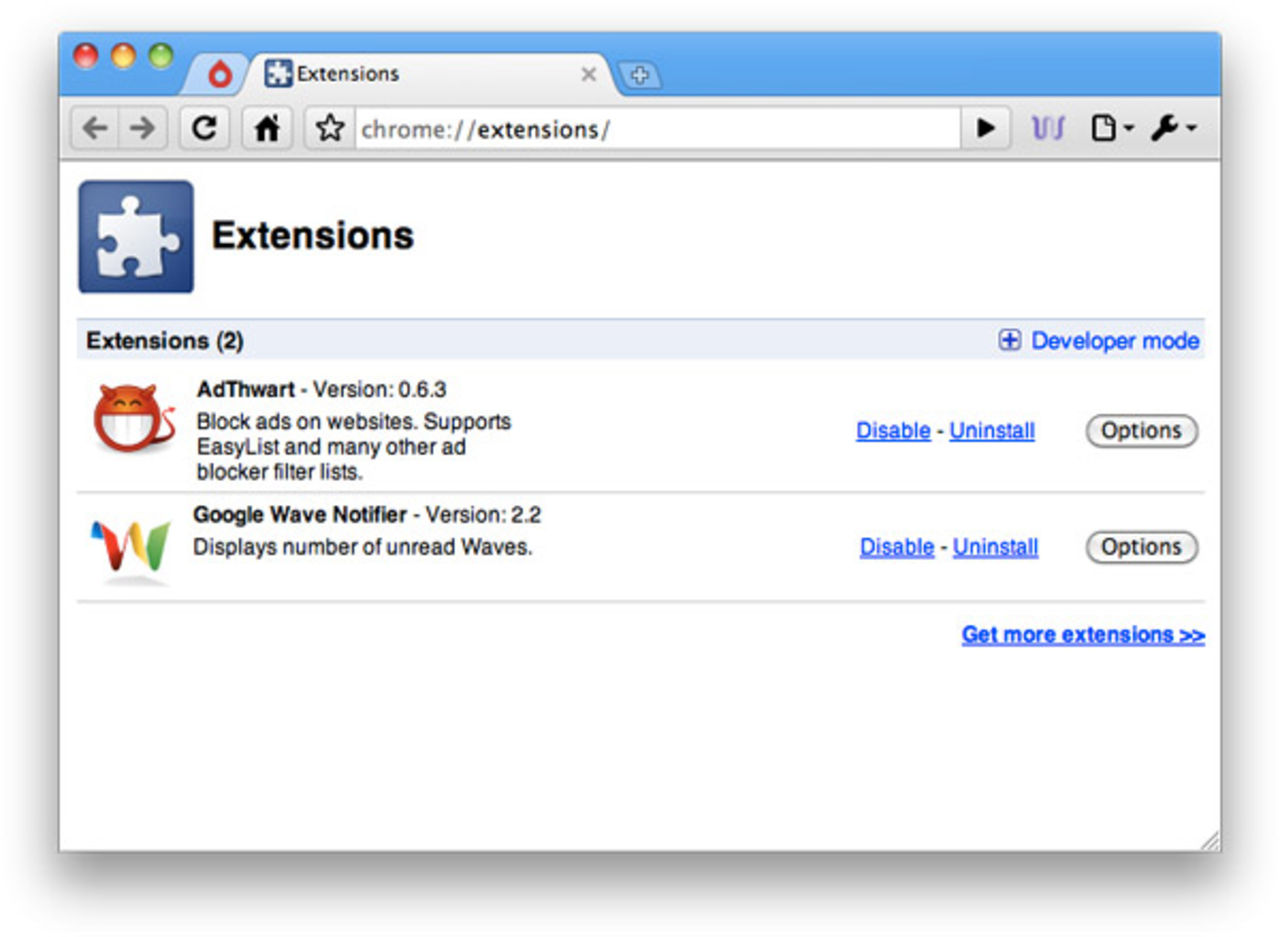Open the home page via home icon
The width and height of the screenshot is (1280, 937).
pyautogui.click(x=267, y=128)
